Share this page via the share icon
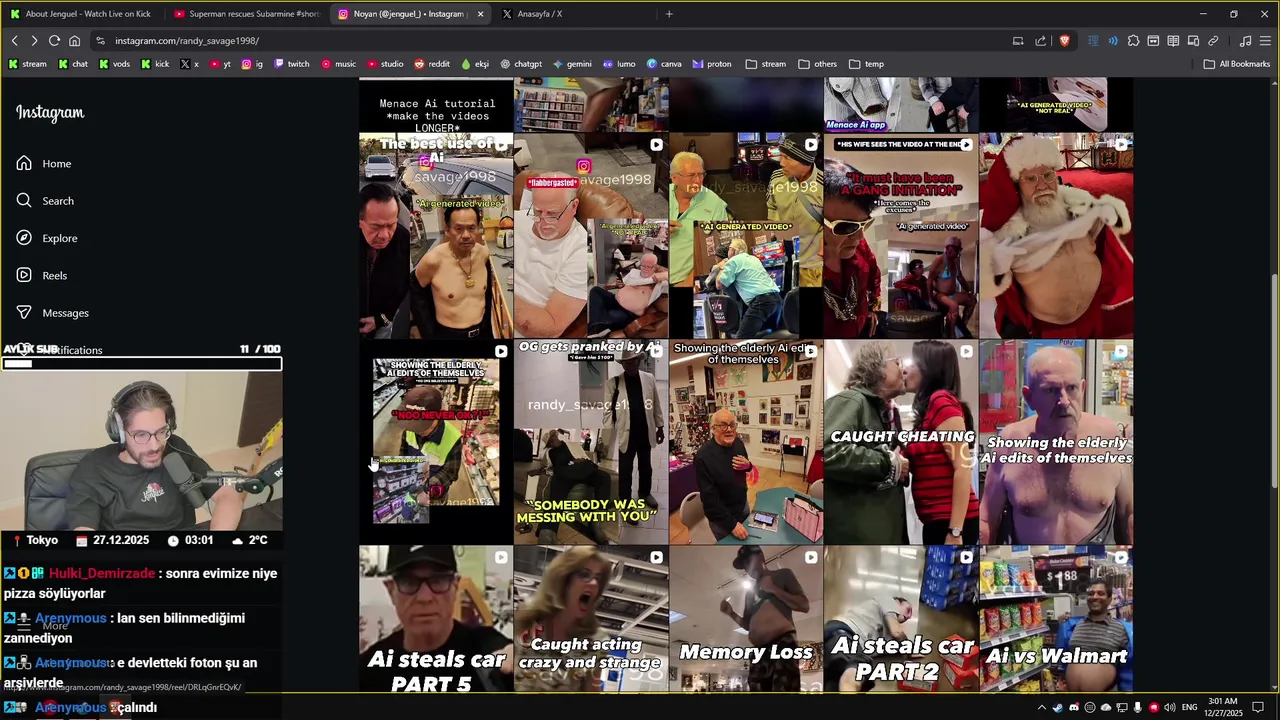Viewport: 1280px width, 720px height. [x=1040, y=41]
